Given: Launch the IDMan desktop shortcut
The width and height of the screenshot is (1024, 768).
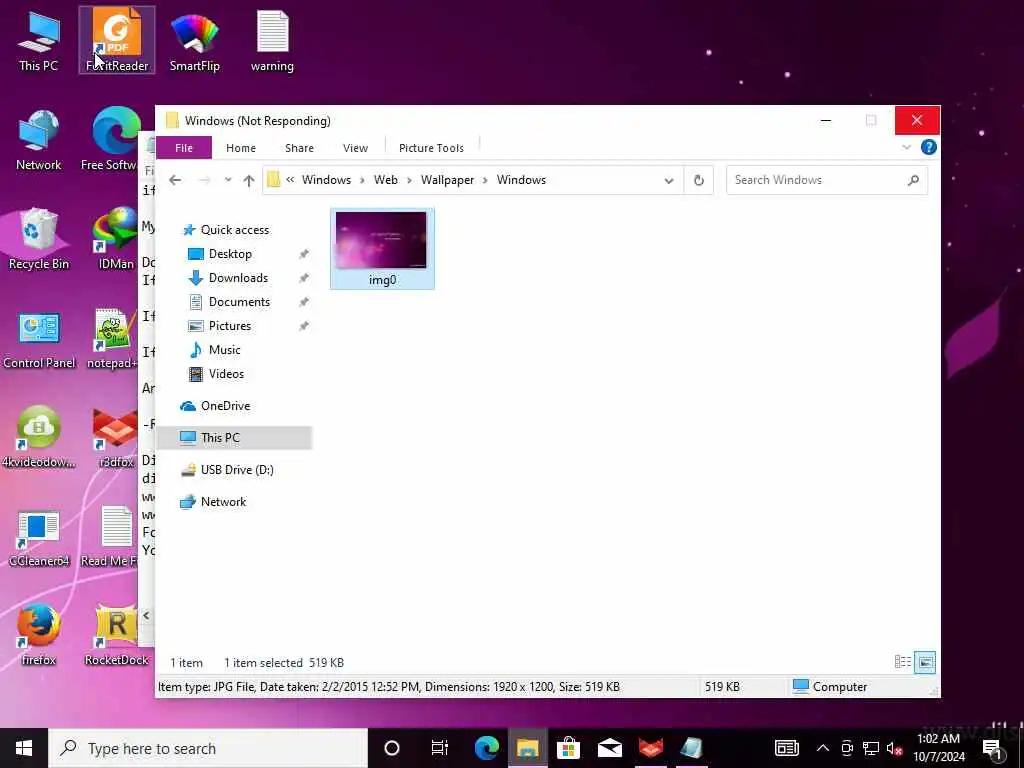Looking at the screenshot, I should 116,239.
